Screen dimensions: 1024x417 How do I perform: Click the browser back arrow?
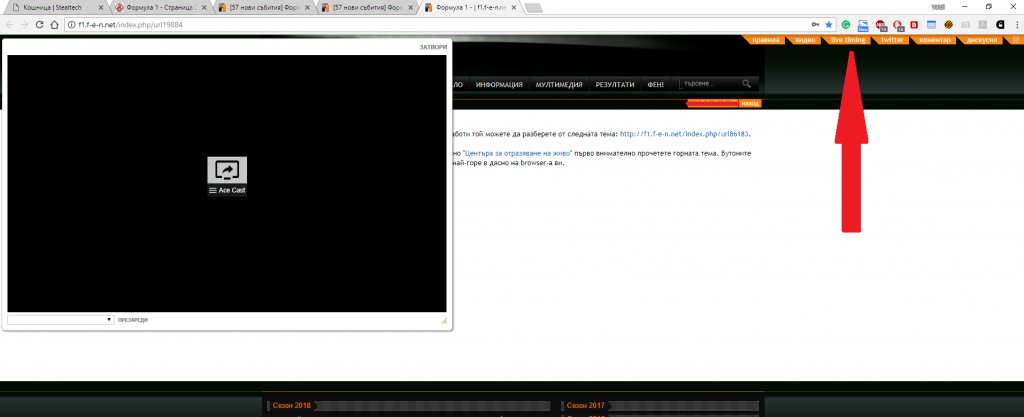pyautogui.click(x=10, y=24)
